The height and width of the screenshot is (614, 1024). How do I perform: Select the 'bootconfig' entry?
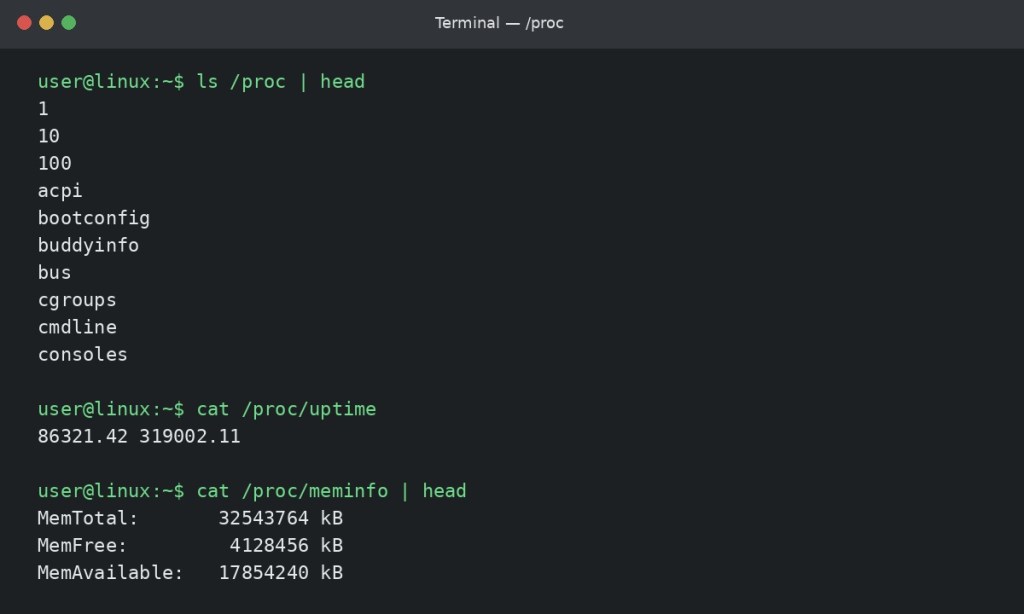pos(94,218)
